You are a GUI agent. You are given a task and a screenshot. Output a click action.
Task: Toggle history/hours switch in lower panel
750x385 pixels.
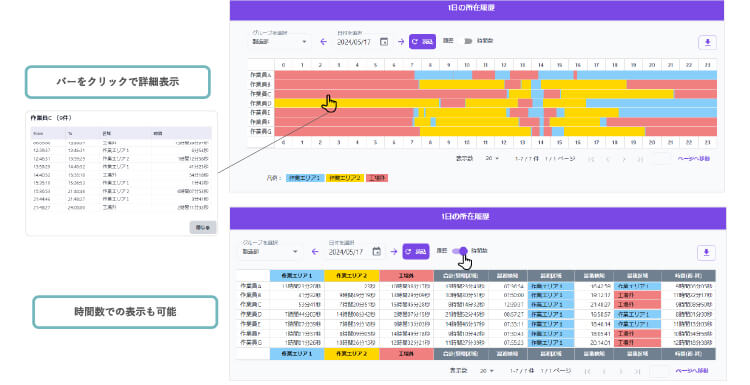click(460, 251)
